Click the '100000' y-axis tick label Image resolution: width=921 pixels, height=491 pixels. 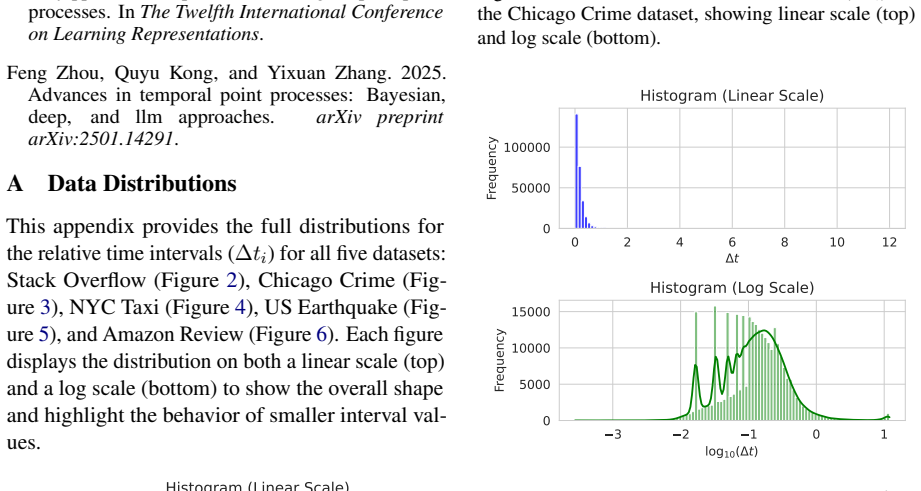(x=527, y=147)
